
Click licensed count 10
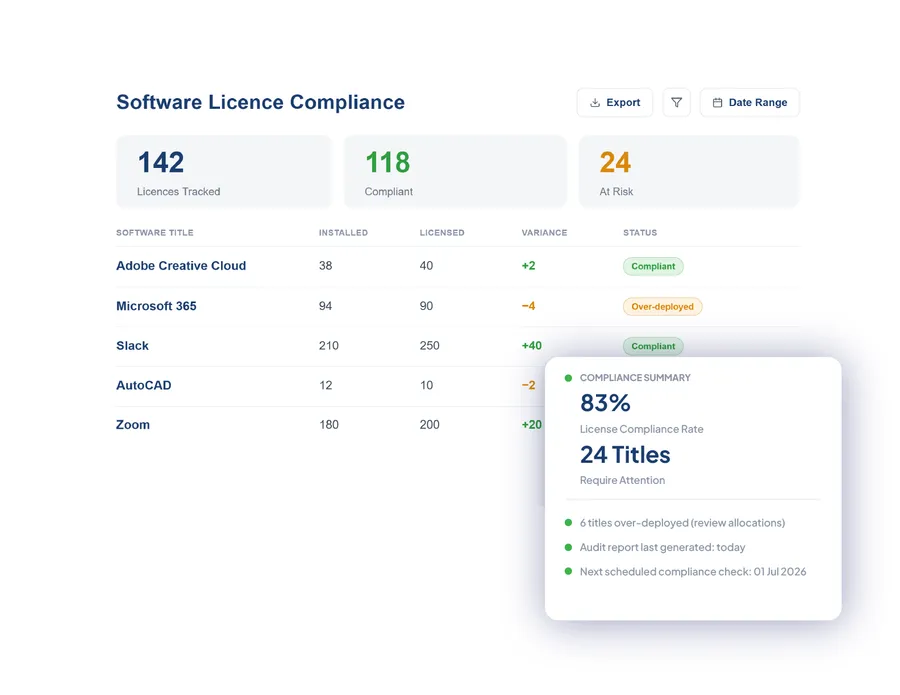click(426, 385)
